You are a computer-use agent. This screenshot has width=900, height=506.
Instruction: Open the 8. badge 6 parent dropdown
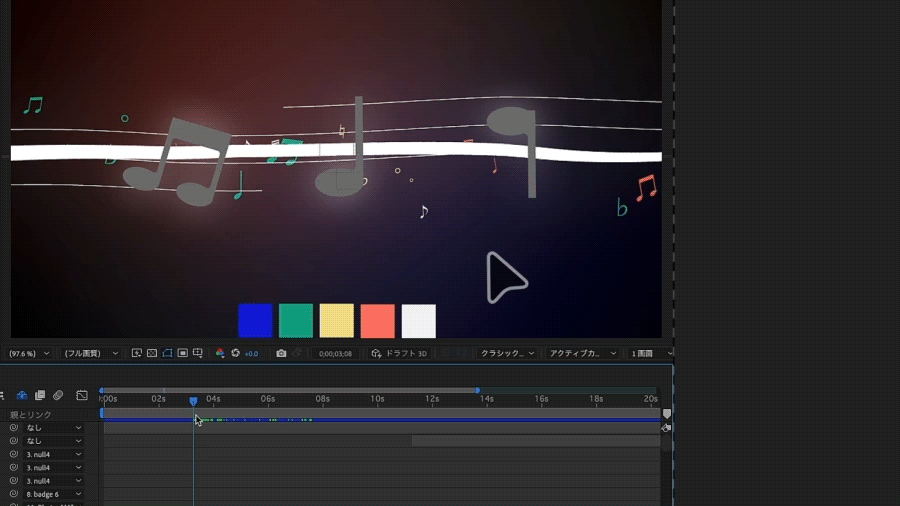click(x=53, y=494)
